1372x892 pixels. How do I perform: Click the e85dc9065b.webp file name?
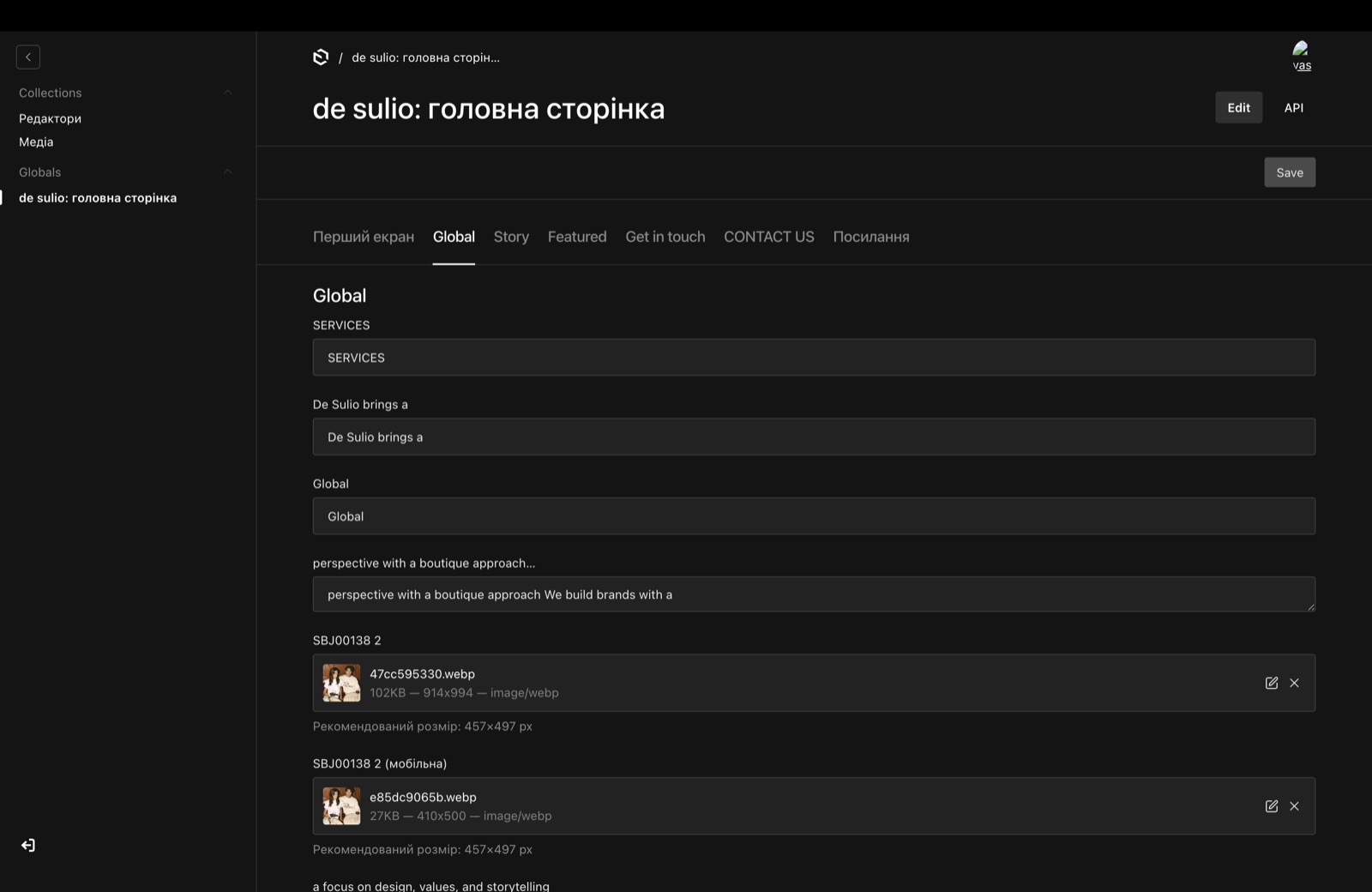(x=423, y=798)
